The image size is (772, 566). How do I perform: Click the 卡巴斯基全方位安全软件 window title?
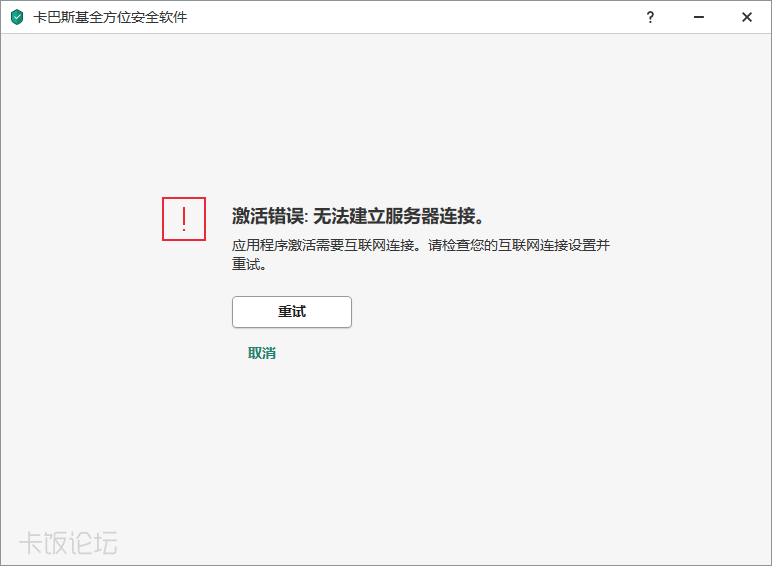click(x=110, y=17)
